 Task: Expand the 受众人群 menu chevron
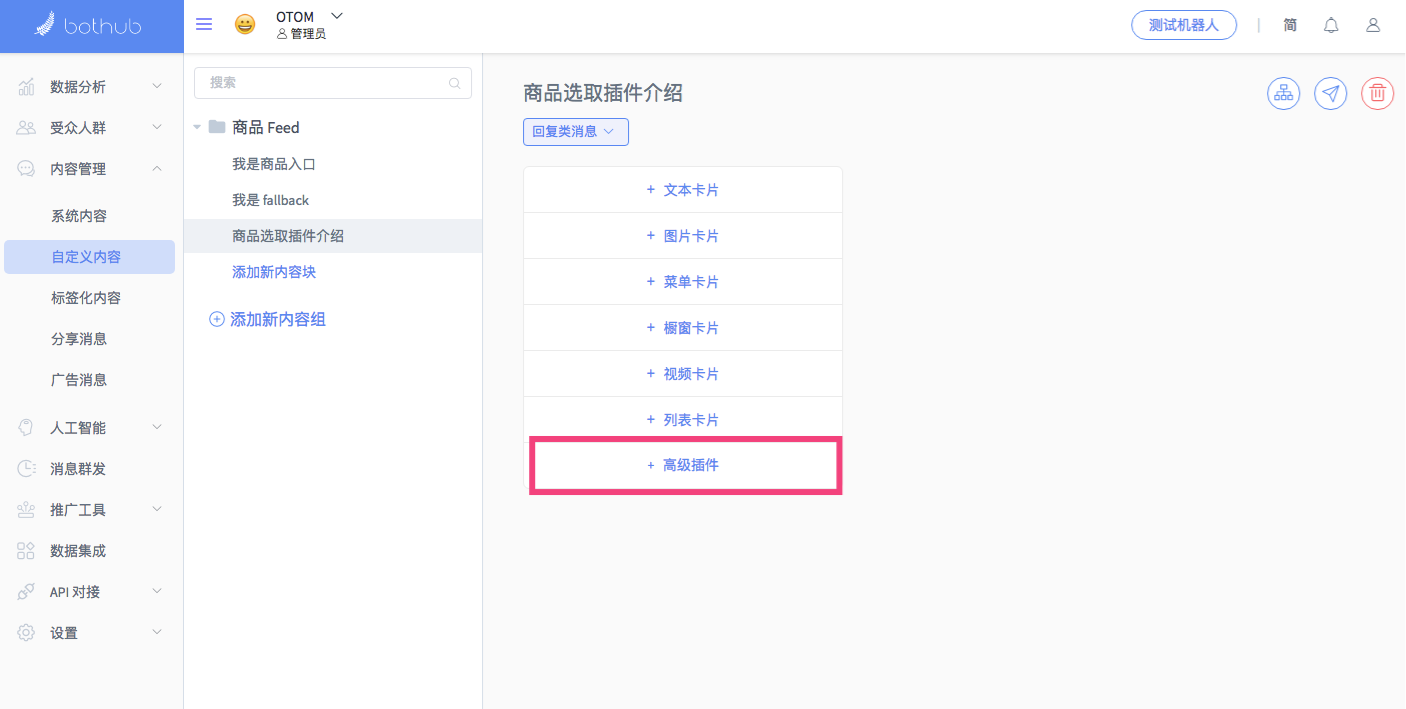(x=157, y=128)
